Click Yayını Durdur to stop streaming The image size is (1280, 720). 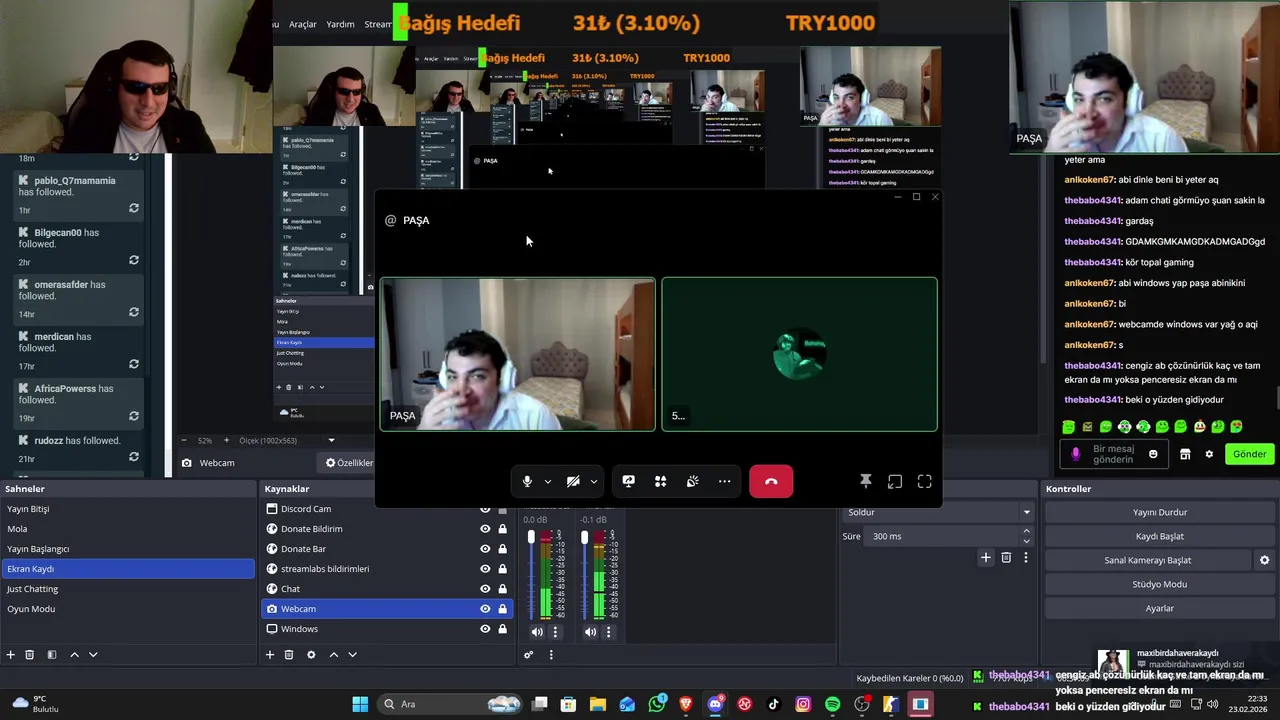[x=1159, y=512]
